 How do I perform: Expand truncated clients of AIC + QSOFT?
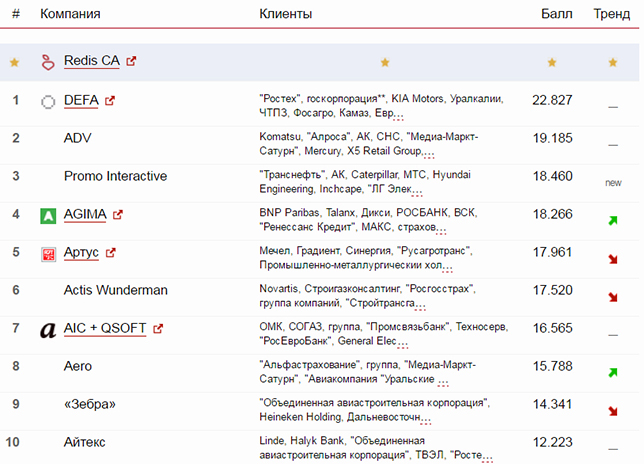pyautogui.click(x=403, y=345)
